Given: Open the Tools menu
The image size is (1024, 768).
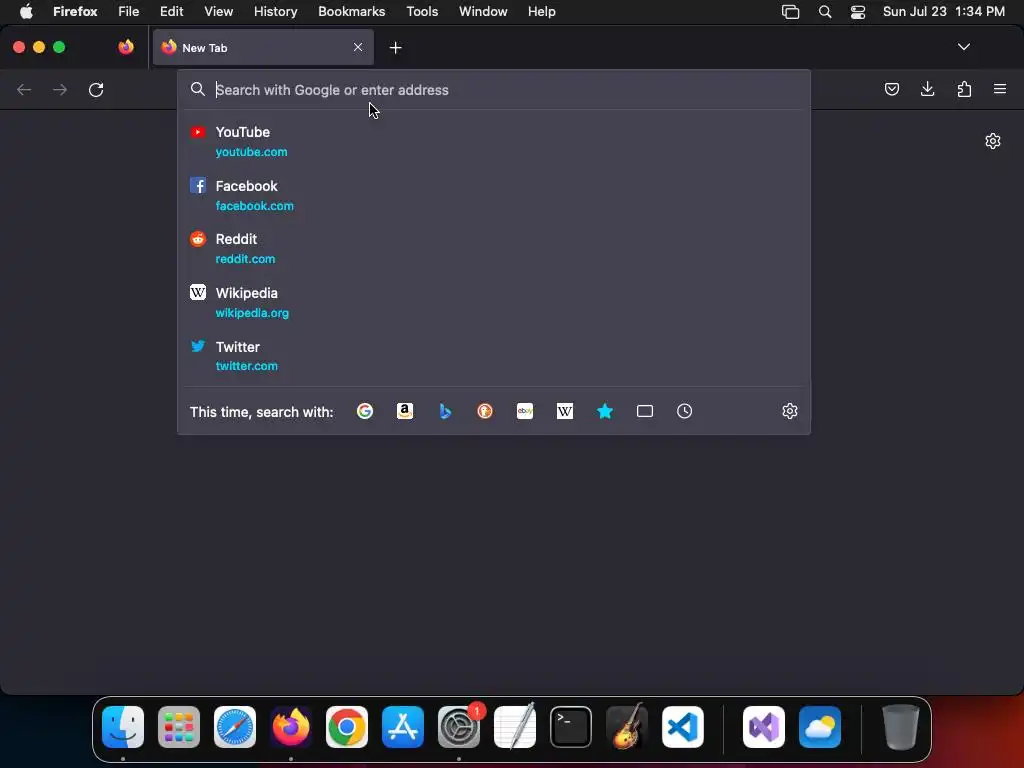Looking at the screenshot, I should pyautogui.click(x=422, y=11).
